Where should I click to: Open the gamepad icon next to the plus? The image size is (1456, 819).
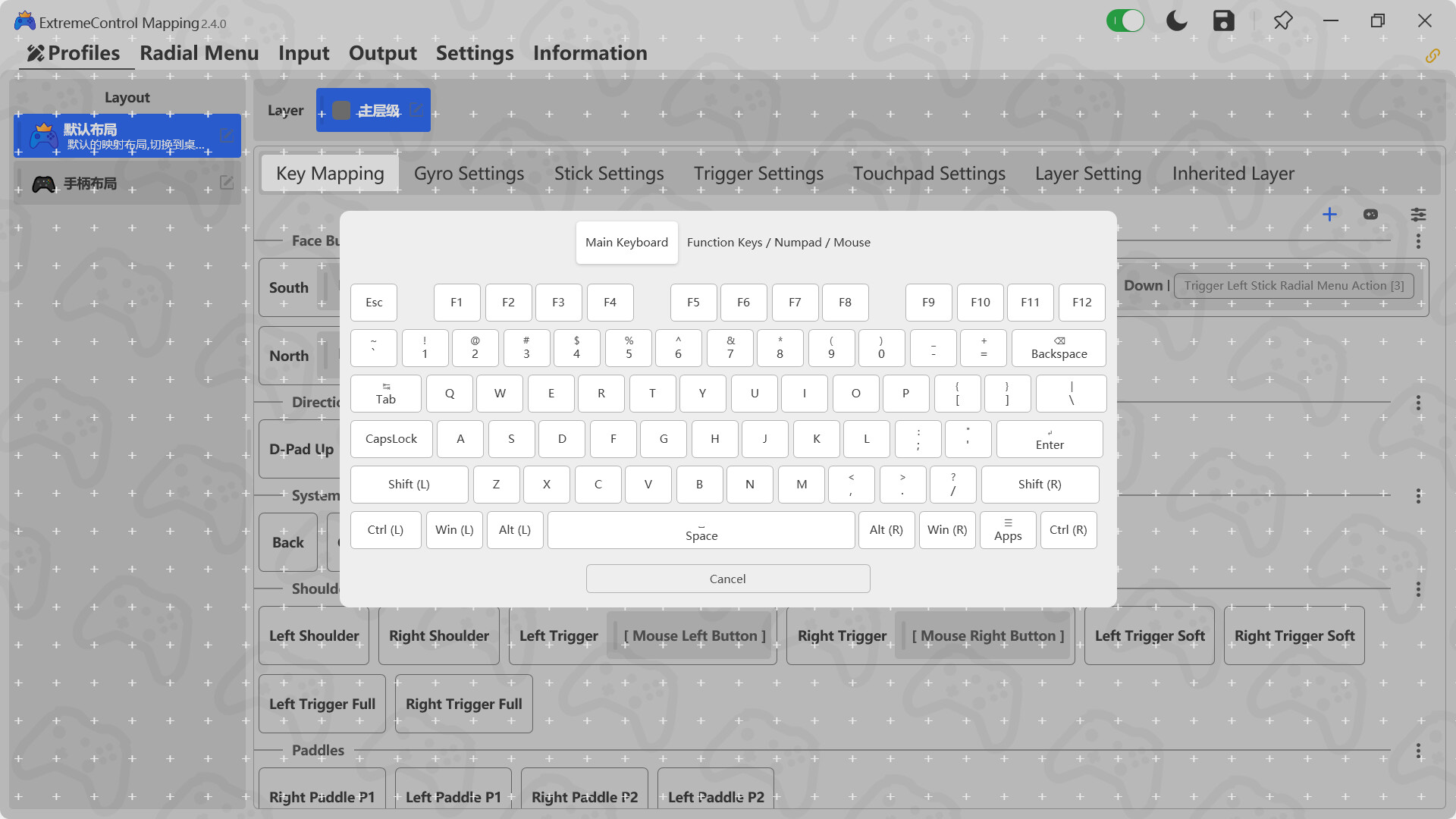[1371, 215]
